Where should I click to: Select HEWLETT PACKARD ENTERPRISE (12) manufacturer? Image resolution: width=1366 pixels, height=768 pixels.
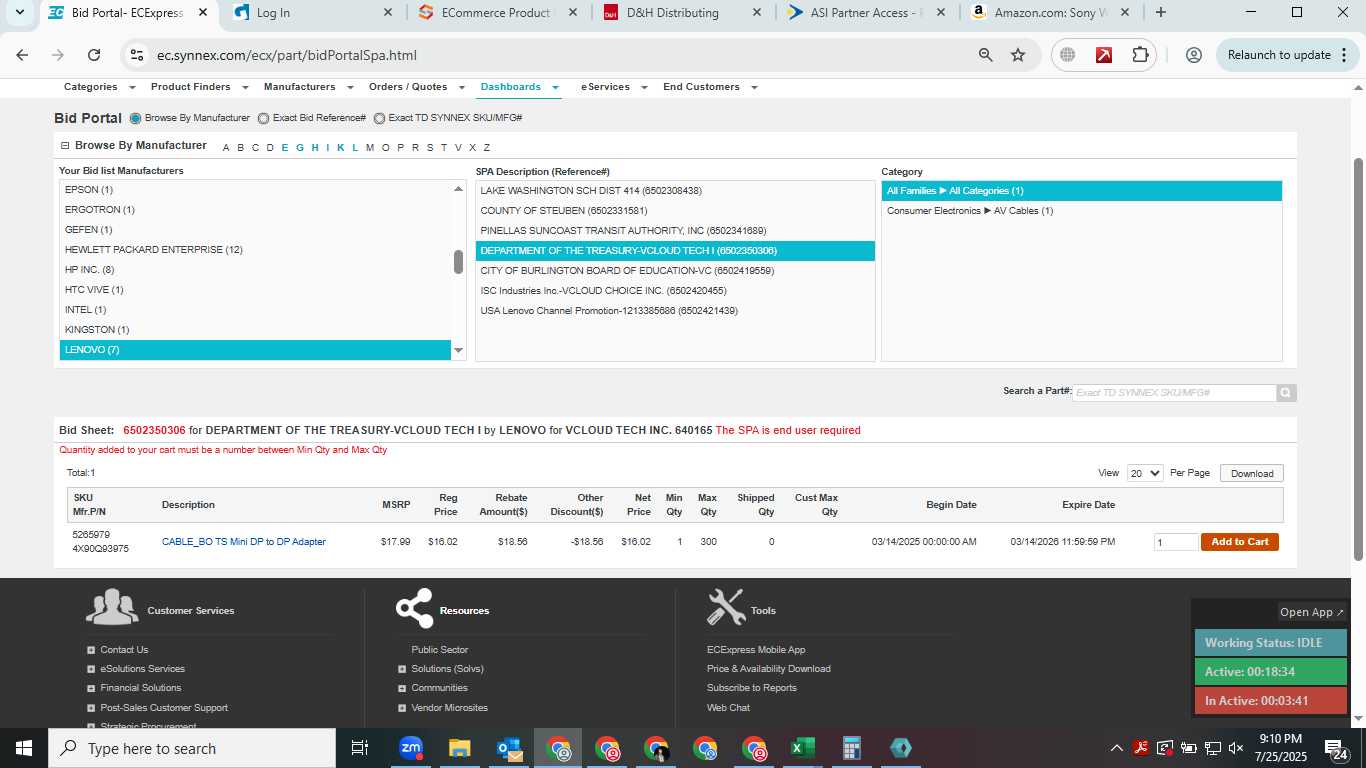[255, 250]
